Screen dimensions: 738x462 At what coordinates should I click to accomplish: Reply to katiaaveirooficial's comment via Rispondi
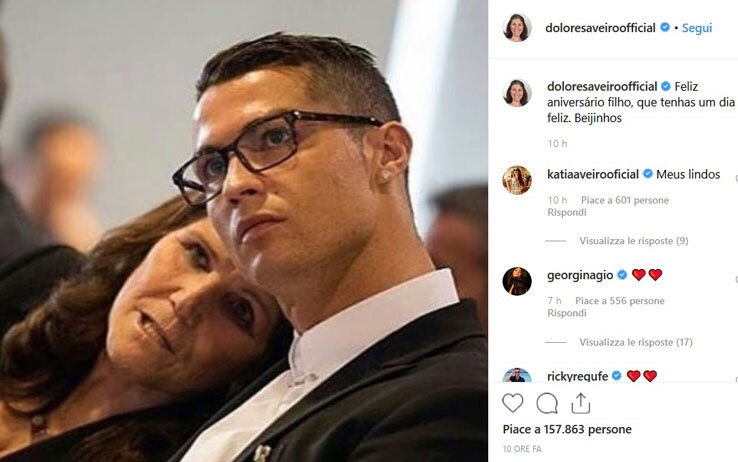pos(567,212)
